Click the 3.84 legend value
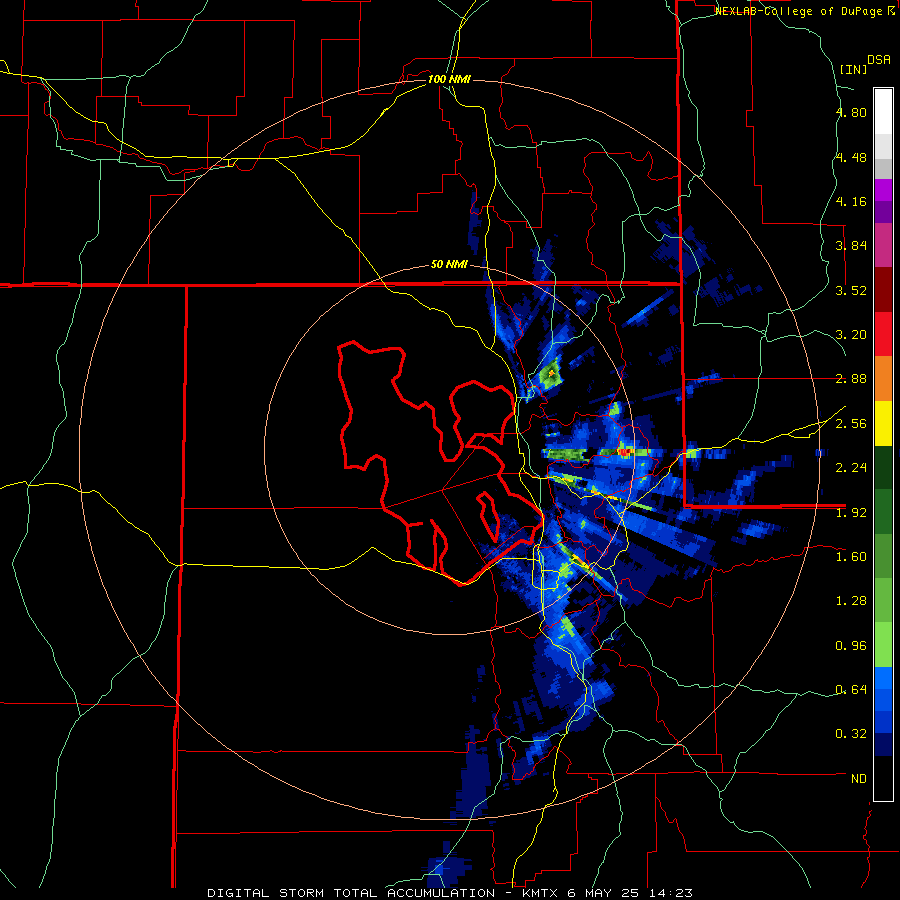900x900 pixels. click(x=851, y=246)
